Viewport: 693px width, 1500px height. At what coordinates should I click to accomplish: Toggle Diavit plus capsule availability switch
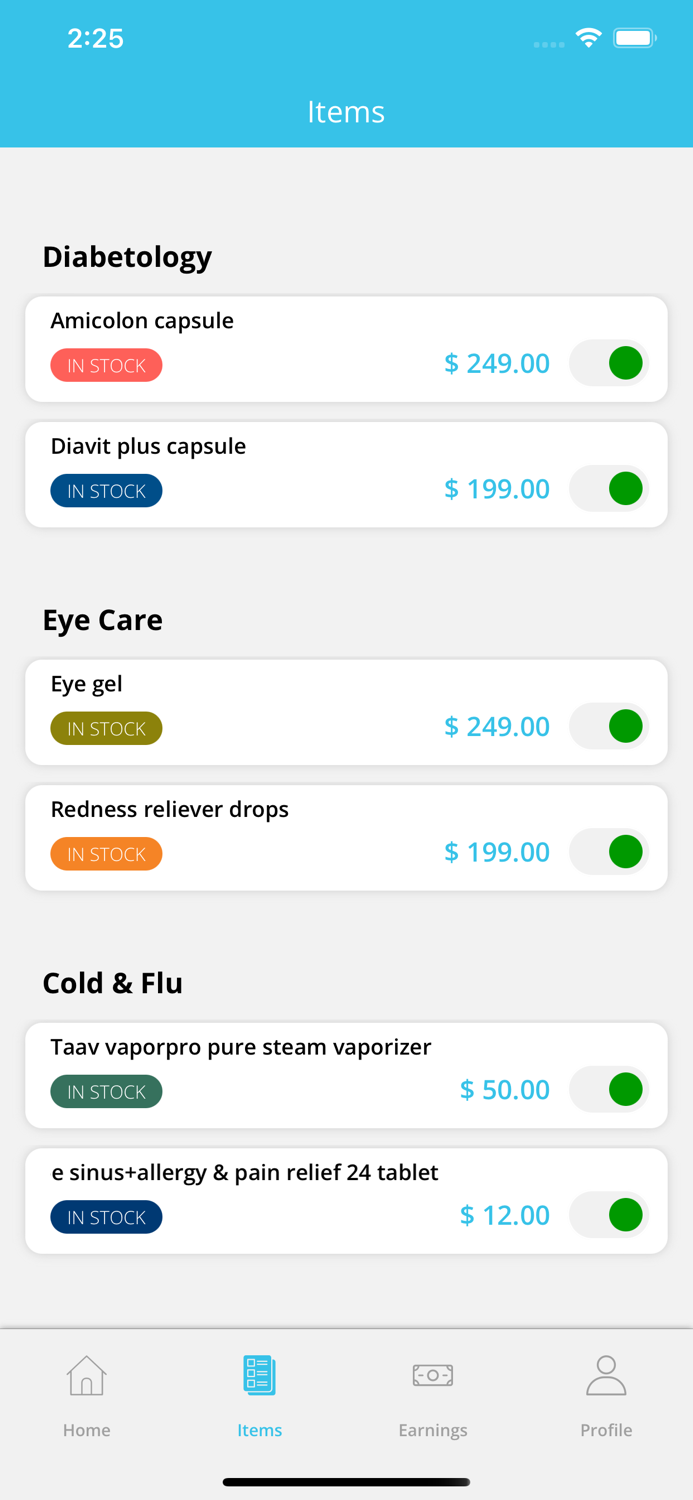pos(609,489)
